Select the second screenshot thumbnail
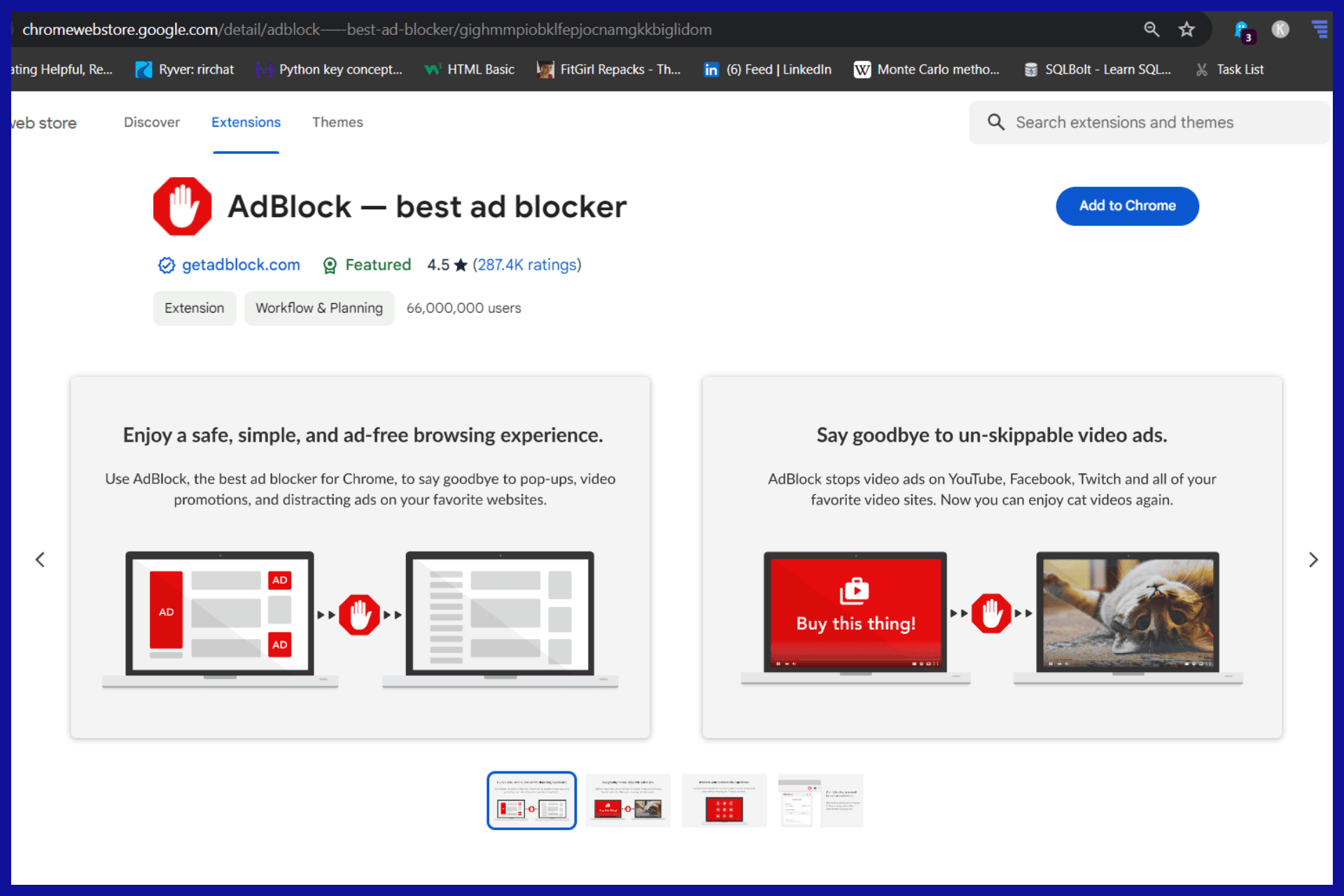Viewport: 1344px width, 896px height. 628,801
